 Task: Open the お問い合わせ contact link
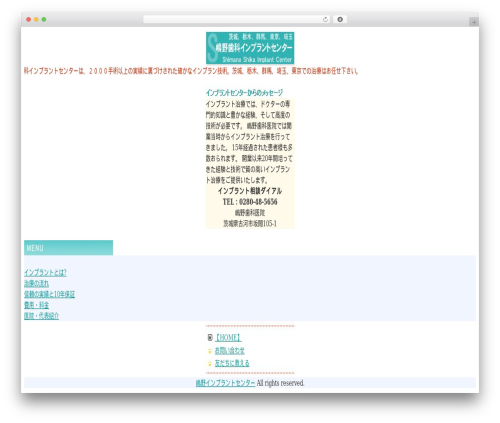pos(230,351)
